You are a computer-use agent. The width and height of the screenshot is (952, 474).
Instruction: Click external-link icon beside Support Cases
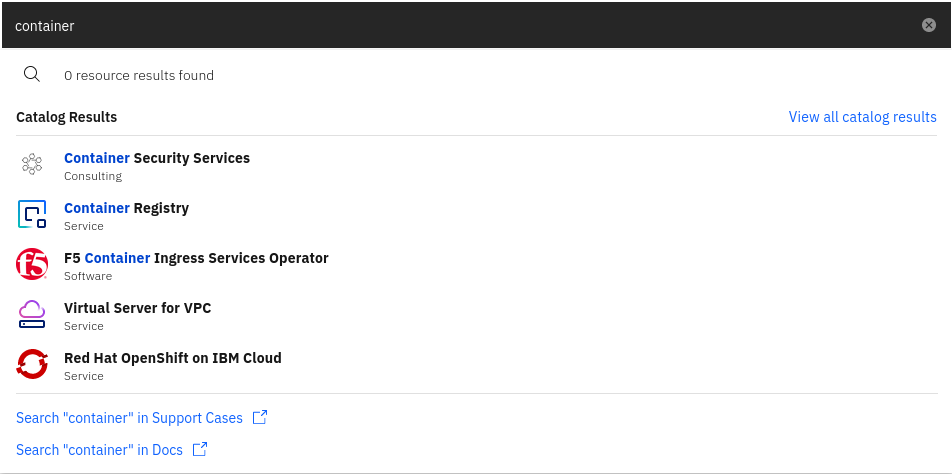tap(260, 417)
